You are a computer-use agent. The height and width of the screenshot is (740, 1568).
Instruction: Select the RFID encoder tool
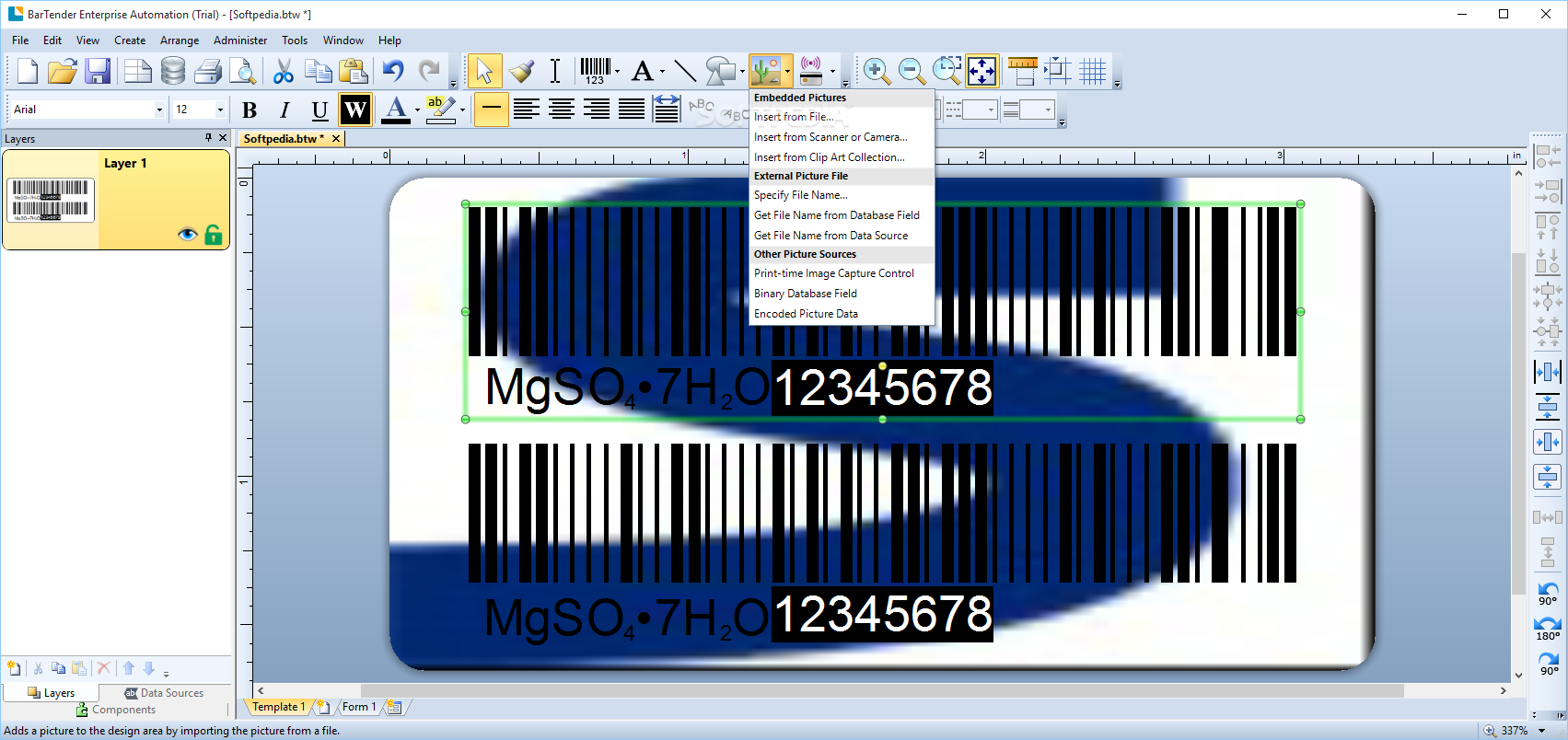coord(811,71)
